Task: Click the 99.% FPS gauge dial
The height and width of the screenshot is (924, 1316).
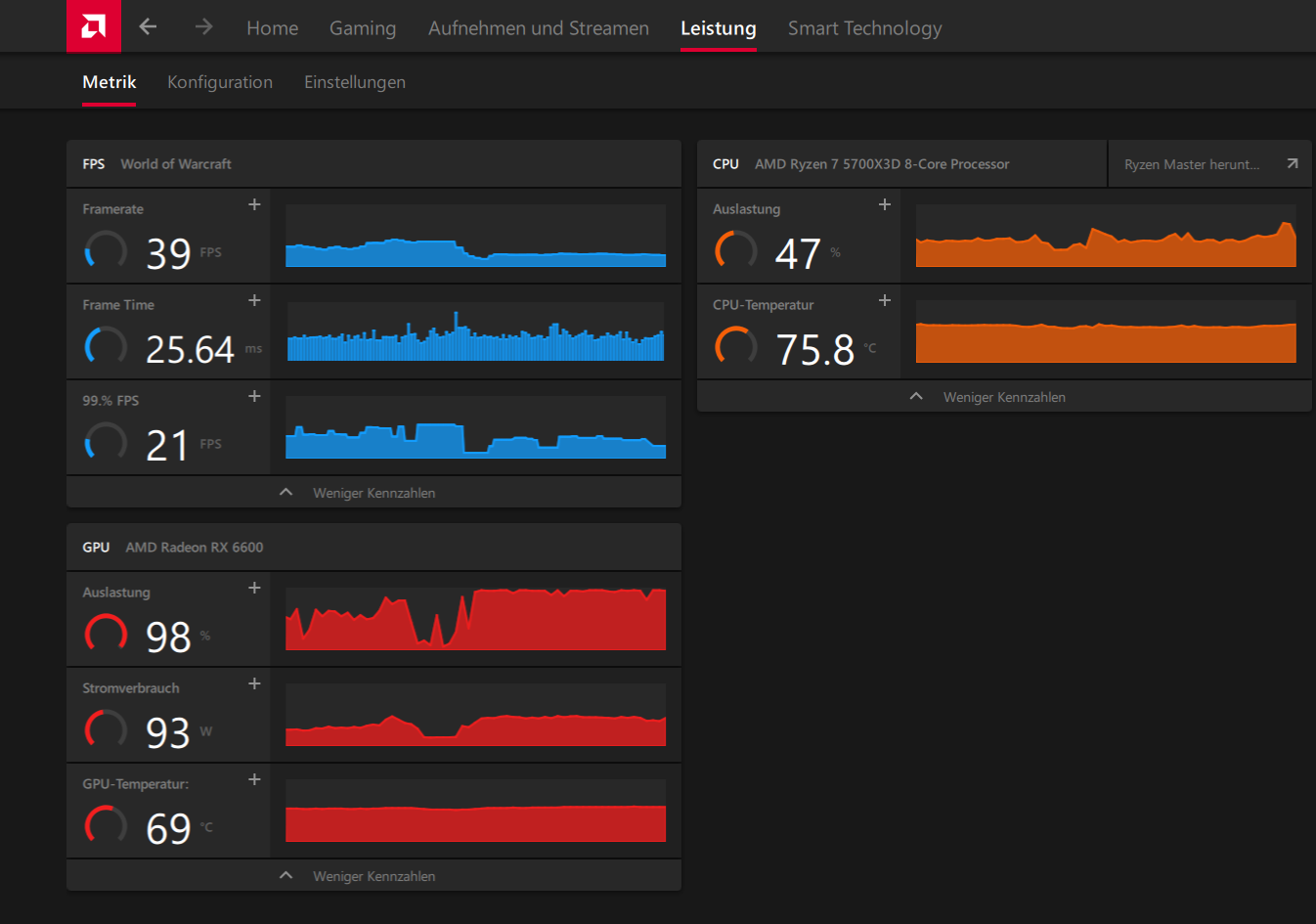Action: 106,443
